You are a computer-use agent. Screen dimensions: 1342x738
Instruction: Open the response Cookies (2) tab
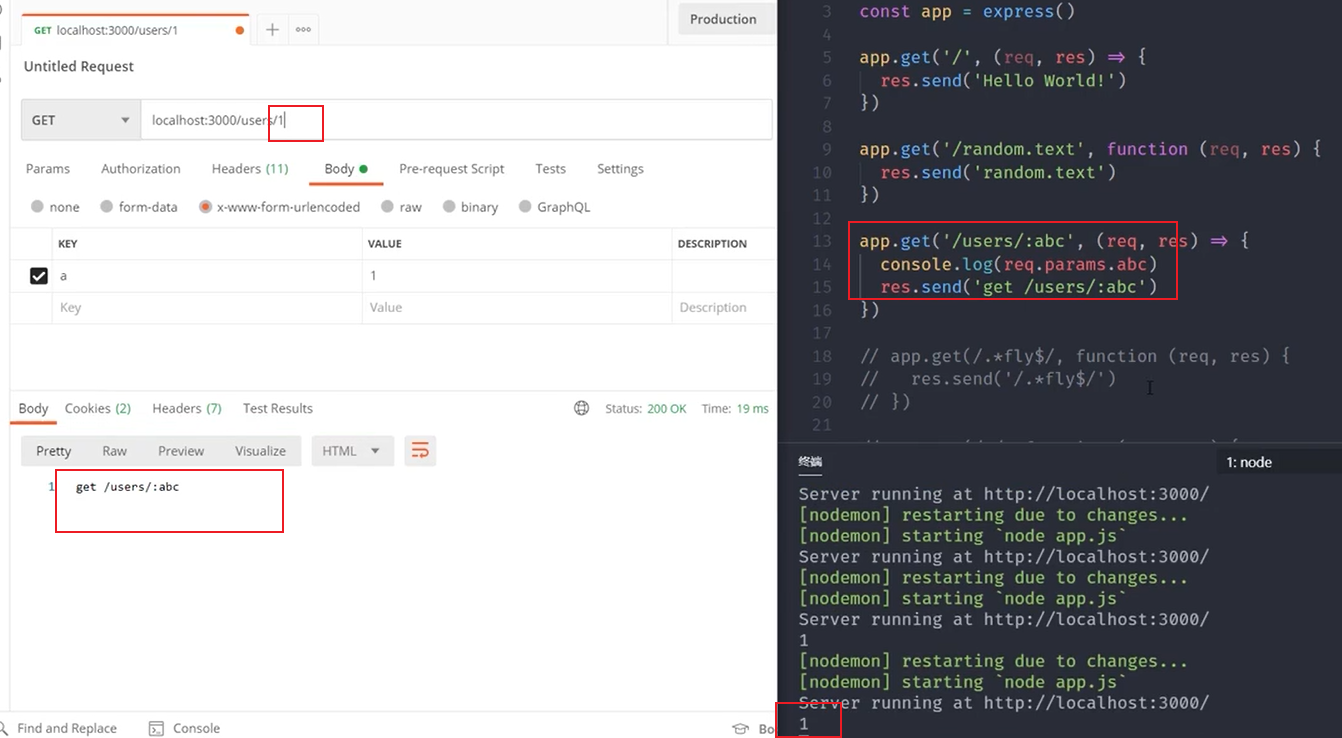[98, 408]
